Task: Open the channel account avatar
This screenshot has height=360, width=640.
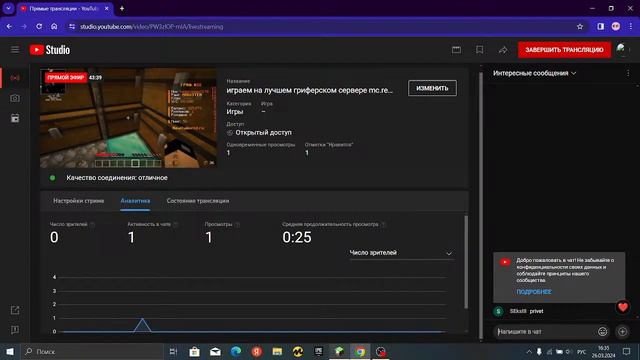Action: pos(622,50)
